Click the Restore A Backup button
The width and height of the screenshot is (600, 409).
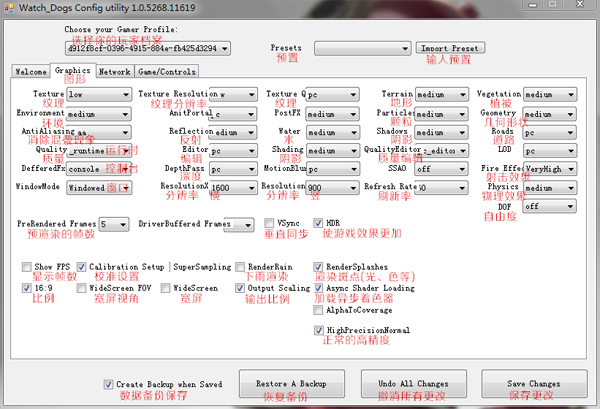click(292, 384)
